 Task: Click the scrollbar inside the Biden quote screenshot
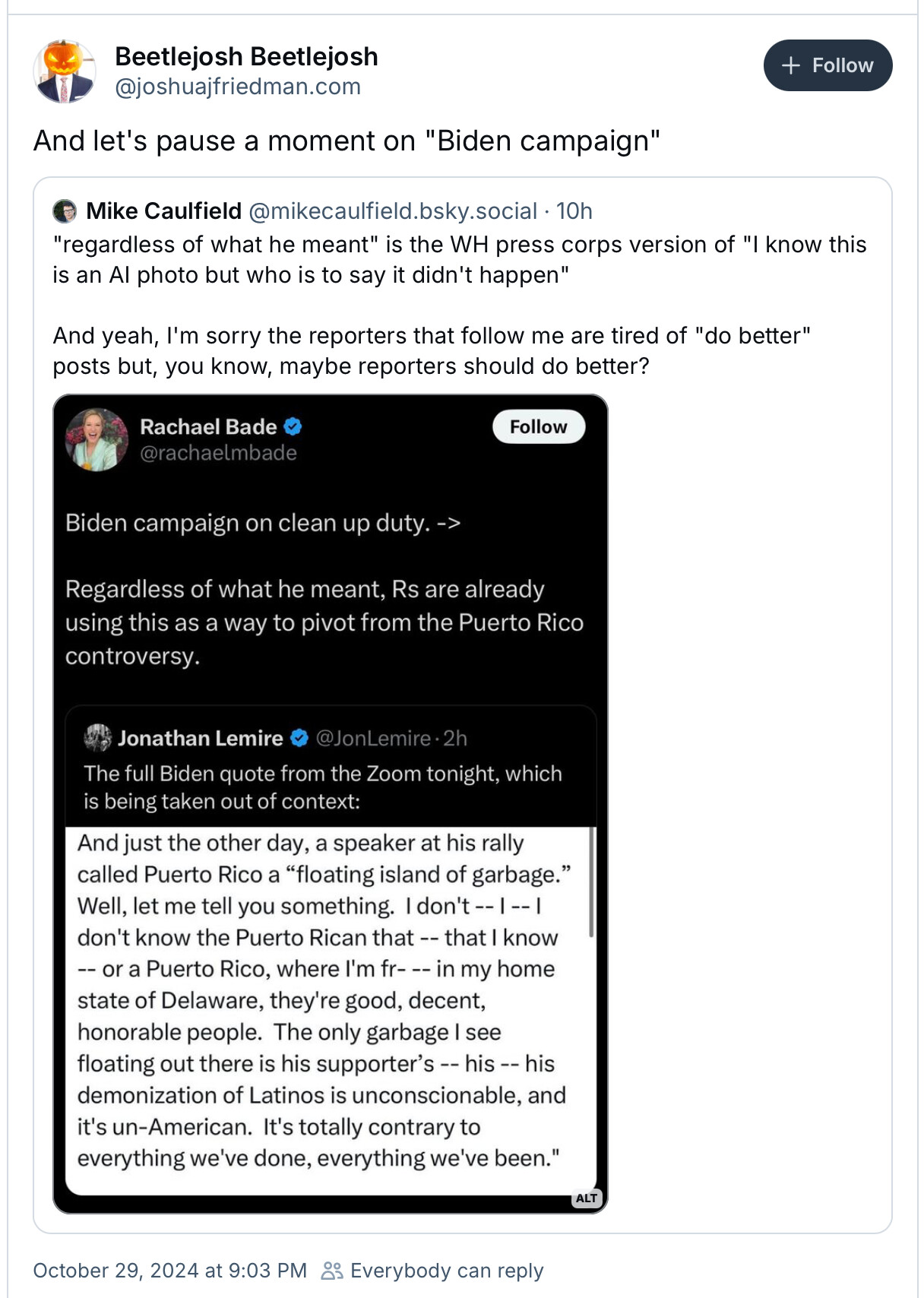592,882
